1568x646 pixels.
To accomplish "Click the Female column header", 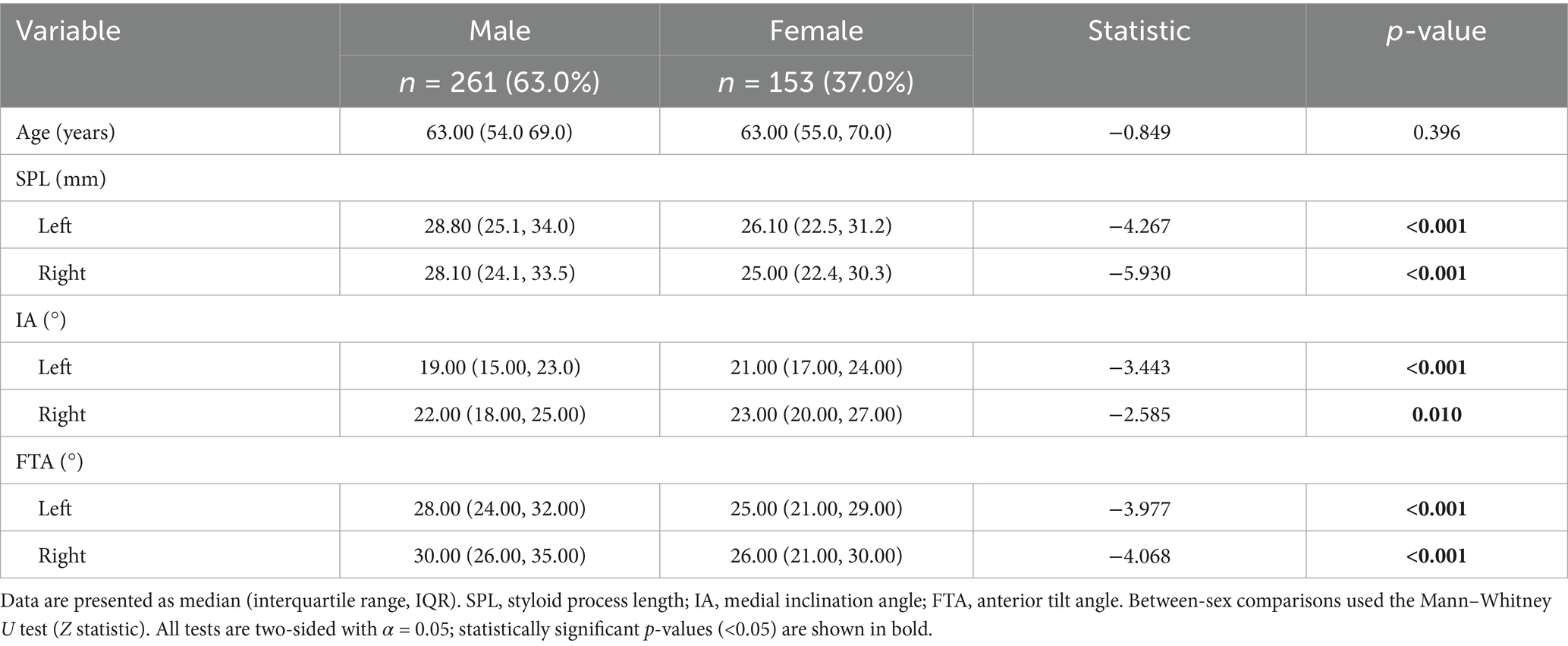I will point(816,31).
